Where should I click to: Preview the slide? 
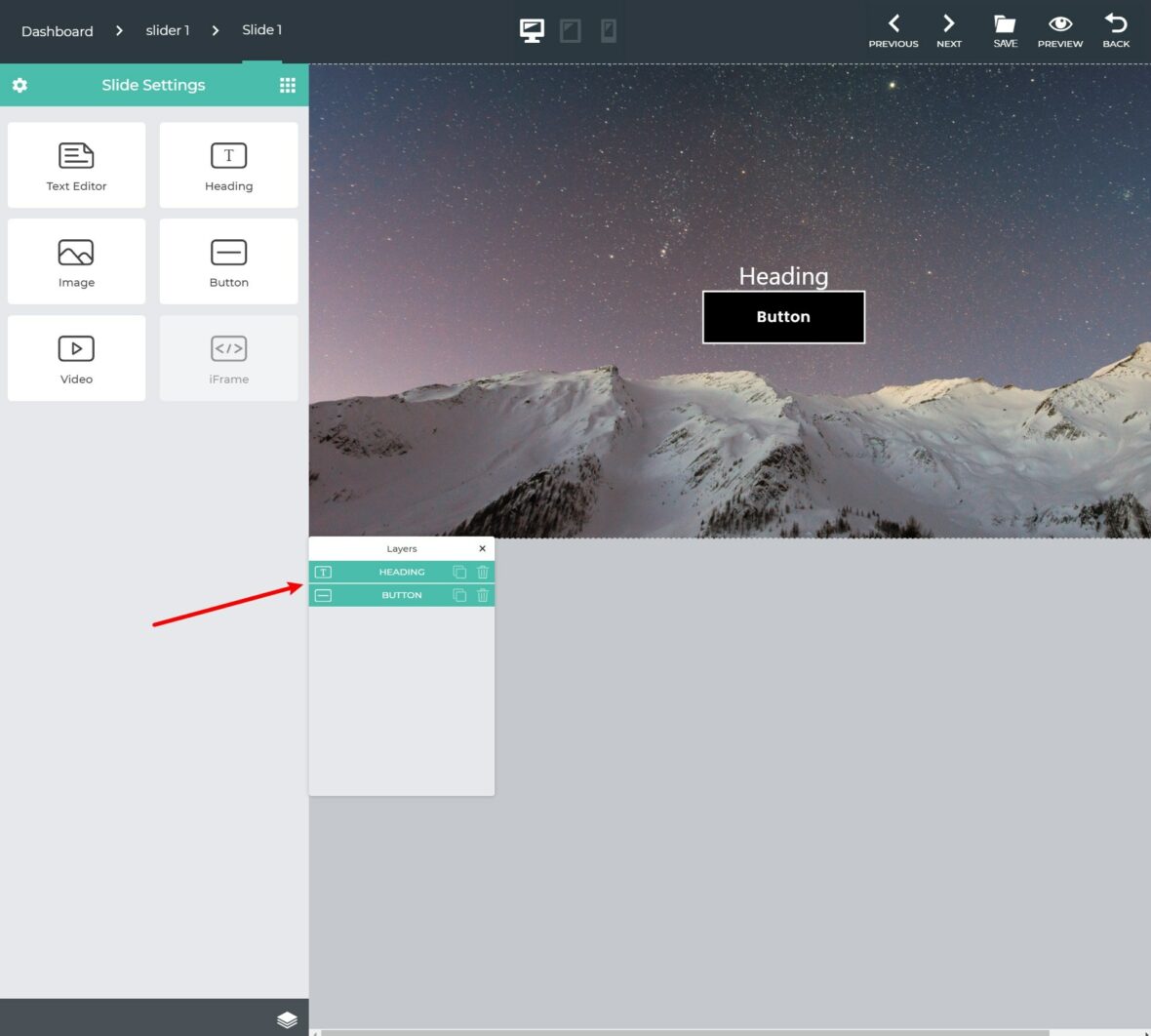coord(1060,31)
